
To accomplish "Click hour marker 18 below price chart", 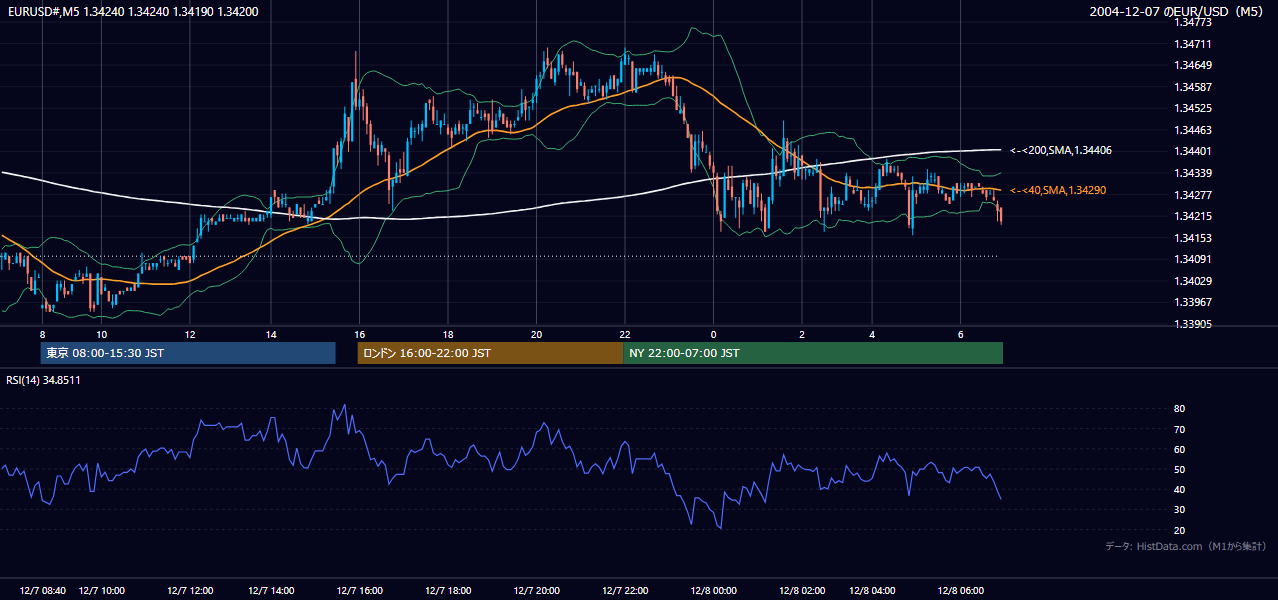I will [x=448, y=334].
